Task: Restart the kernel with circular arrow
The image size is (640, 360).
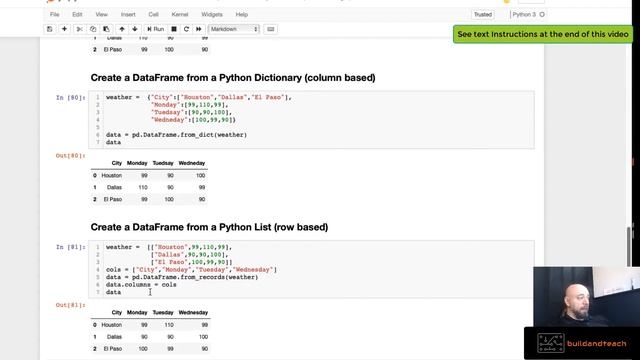Action: (186, 29)
